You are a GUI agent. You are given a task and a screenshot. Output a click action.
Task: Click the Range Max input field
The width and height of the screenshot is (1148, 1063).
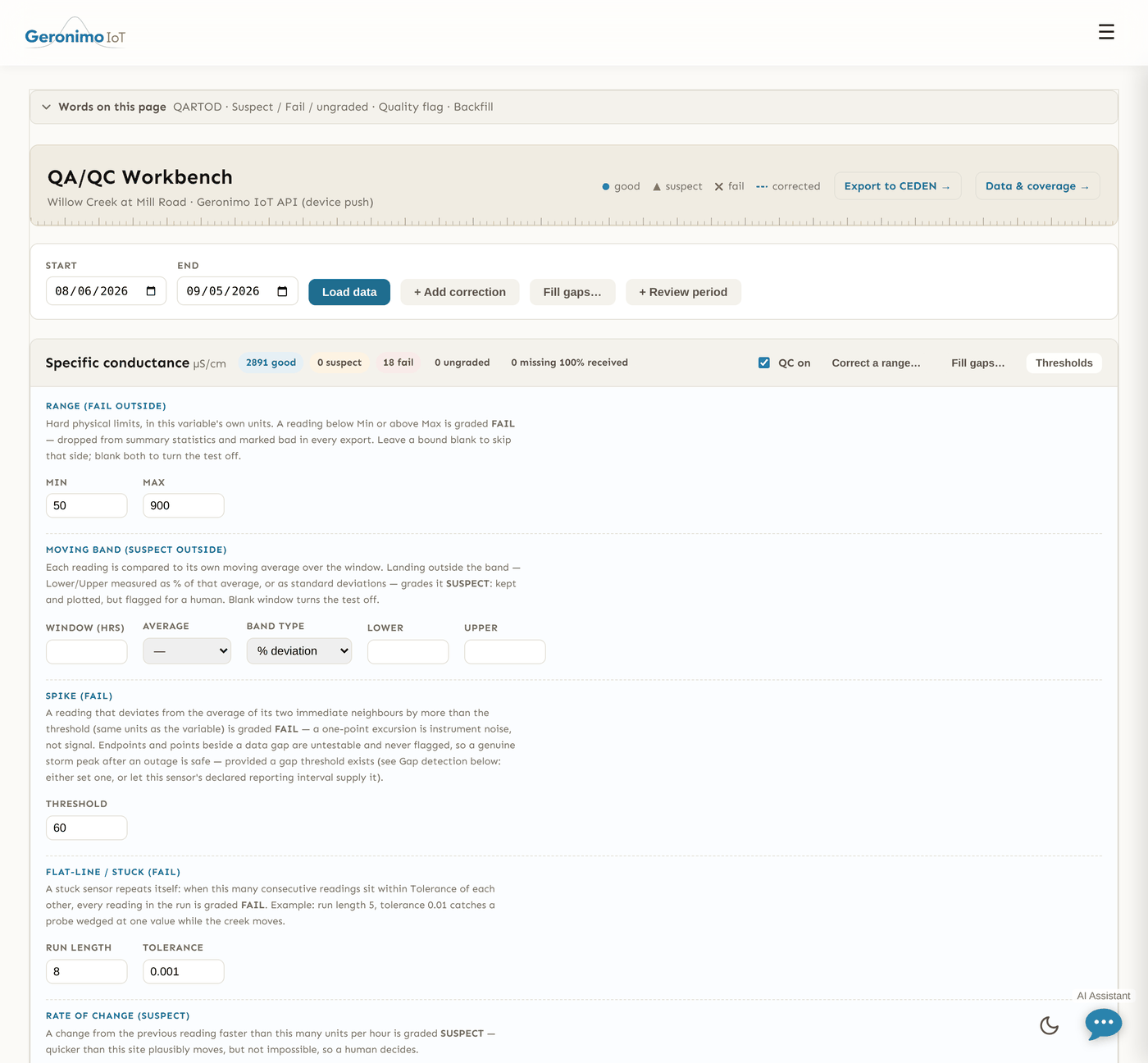184,505
